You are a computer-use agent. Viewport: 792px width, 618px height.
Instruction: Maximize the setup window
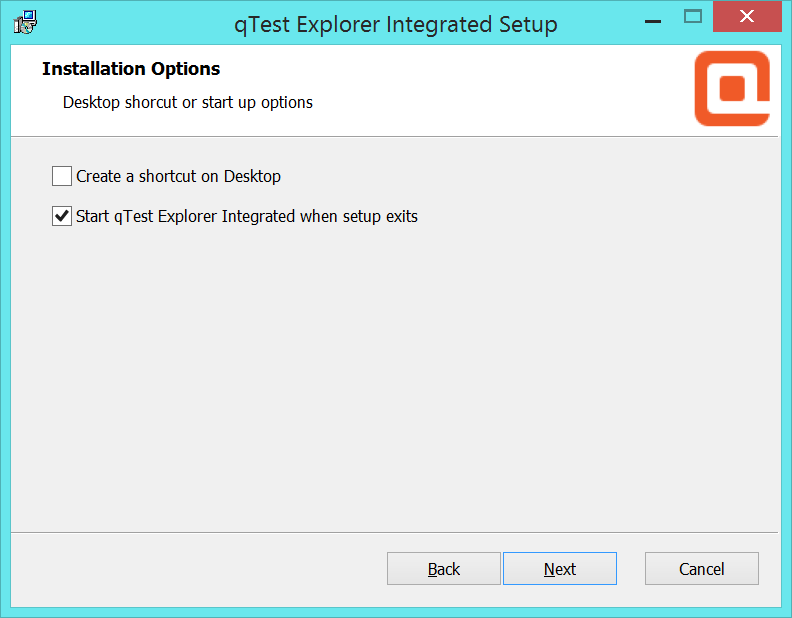(x=692, y=17)
